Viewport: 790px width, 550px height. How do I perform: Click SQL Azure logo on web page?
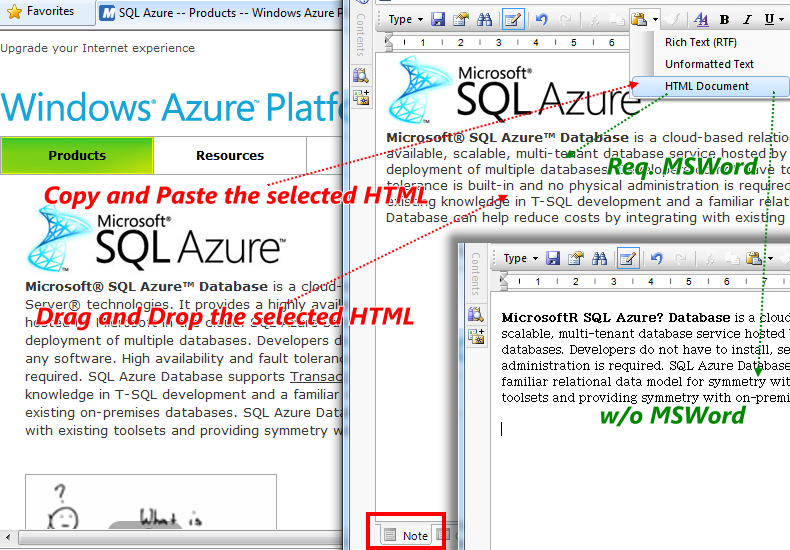pyautogui.click(x=156, y=238)
